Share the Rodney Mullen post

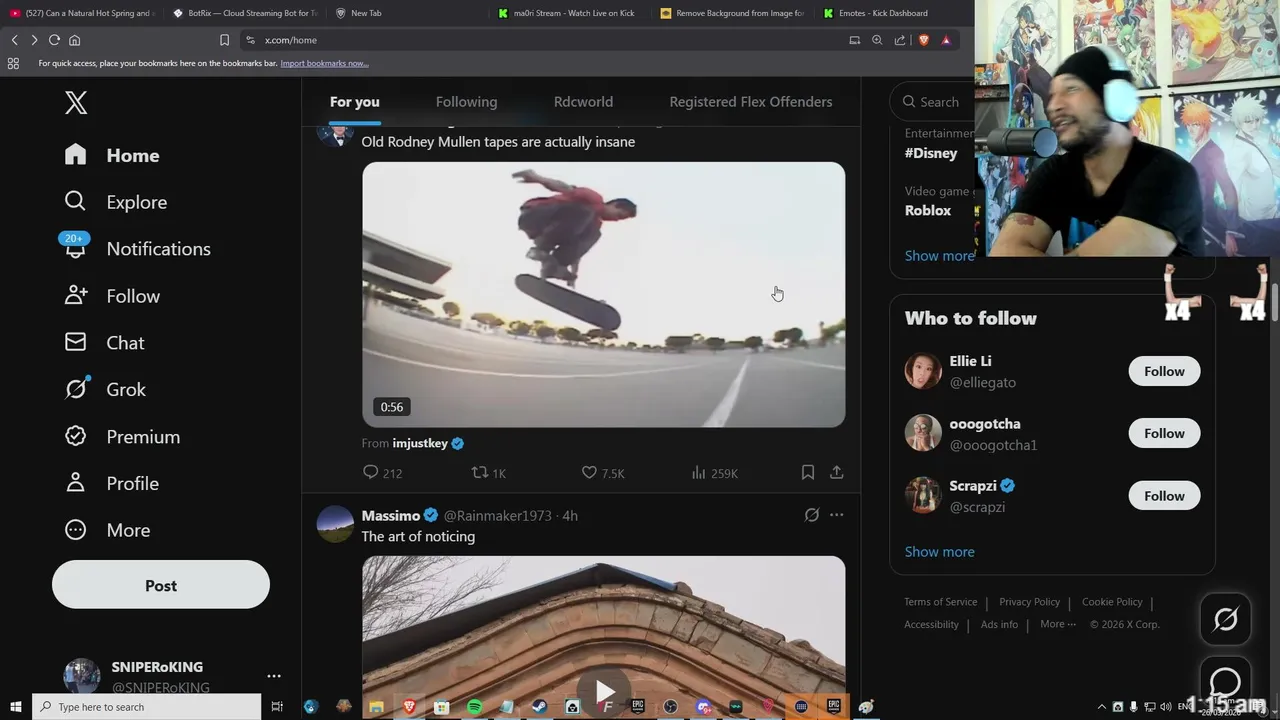pyautogui.click(x=836, y=472)
